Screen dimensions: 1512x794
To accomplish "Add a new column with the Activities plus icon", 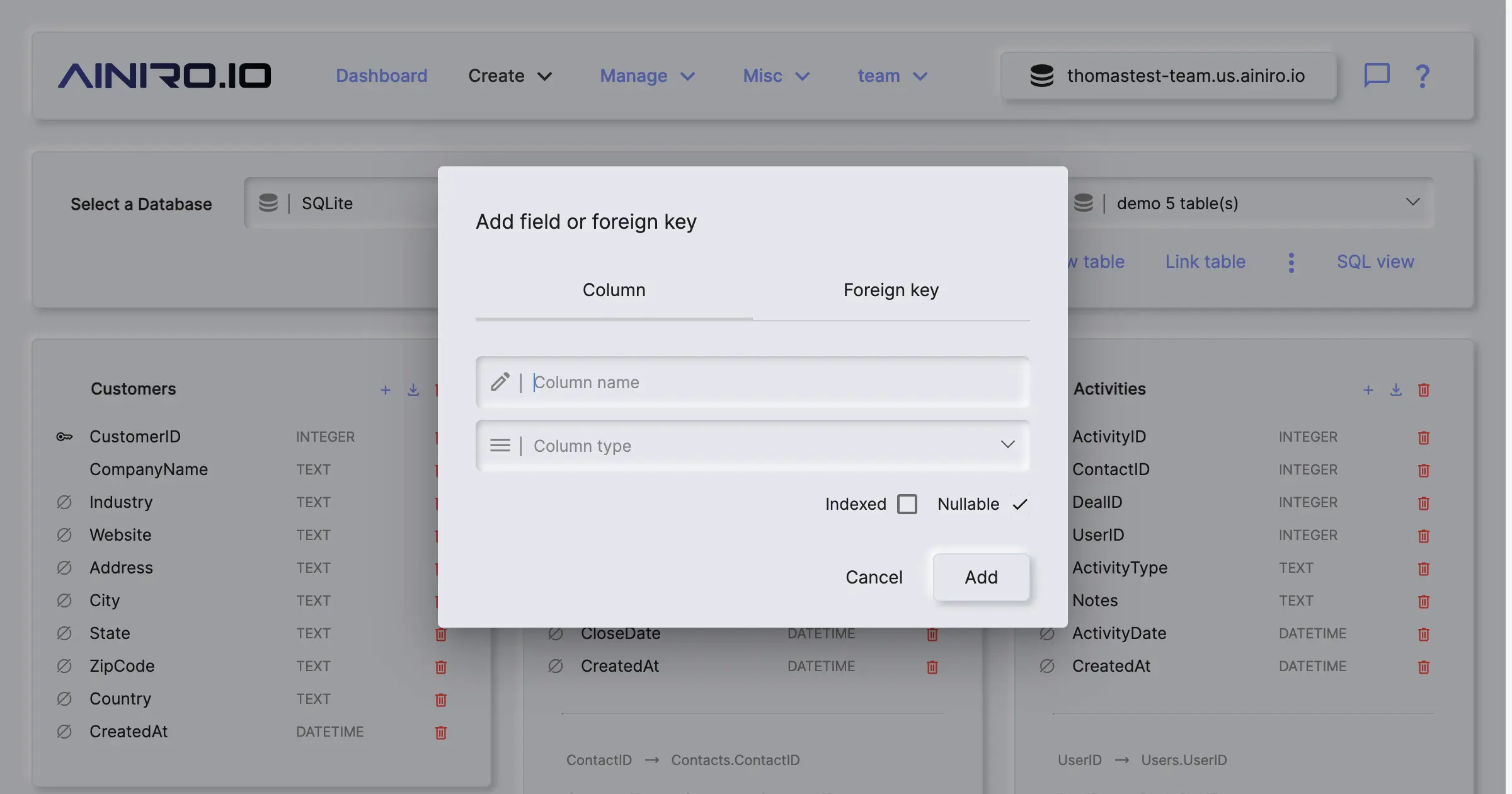I will click(x=1368, y=390).
